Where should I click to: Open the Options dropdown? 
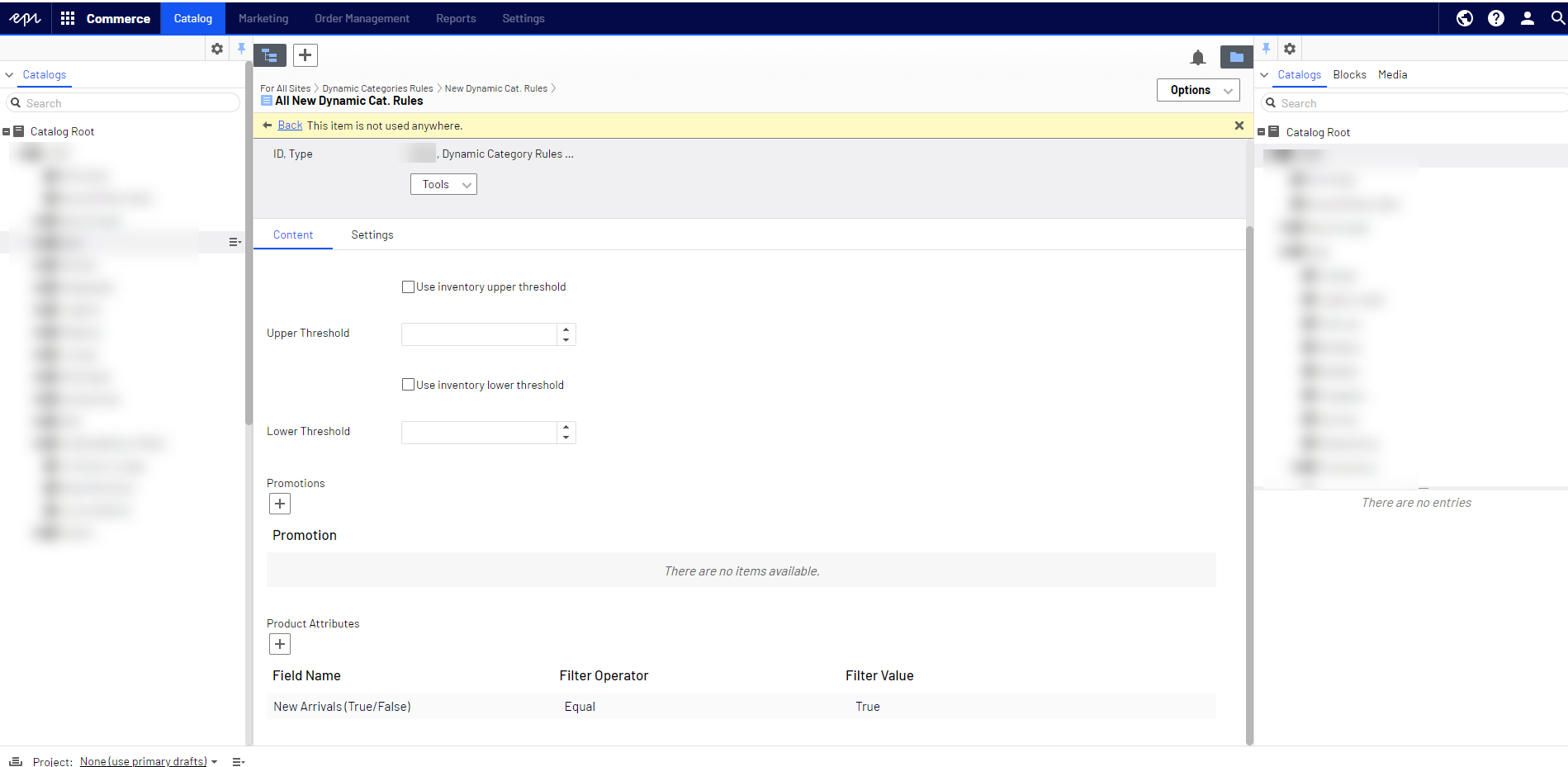click(1198, 90)
